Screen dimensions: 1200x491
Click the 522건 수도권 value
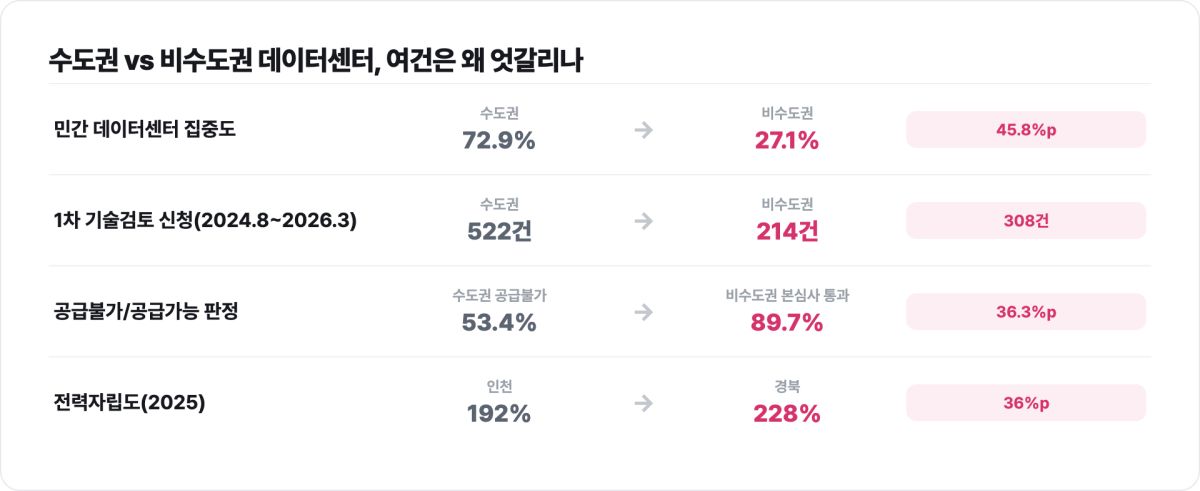tap(499, 232)
